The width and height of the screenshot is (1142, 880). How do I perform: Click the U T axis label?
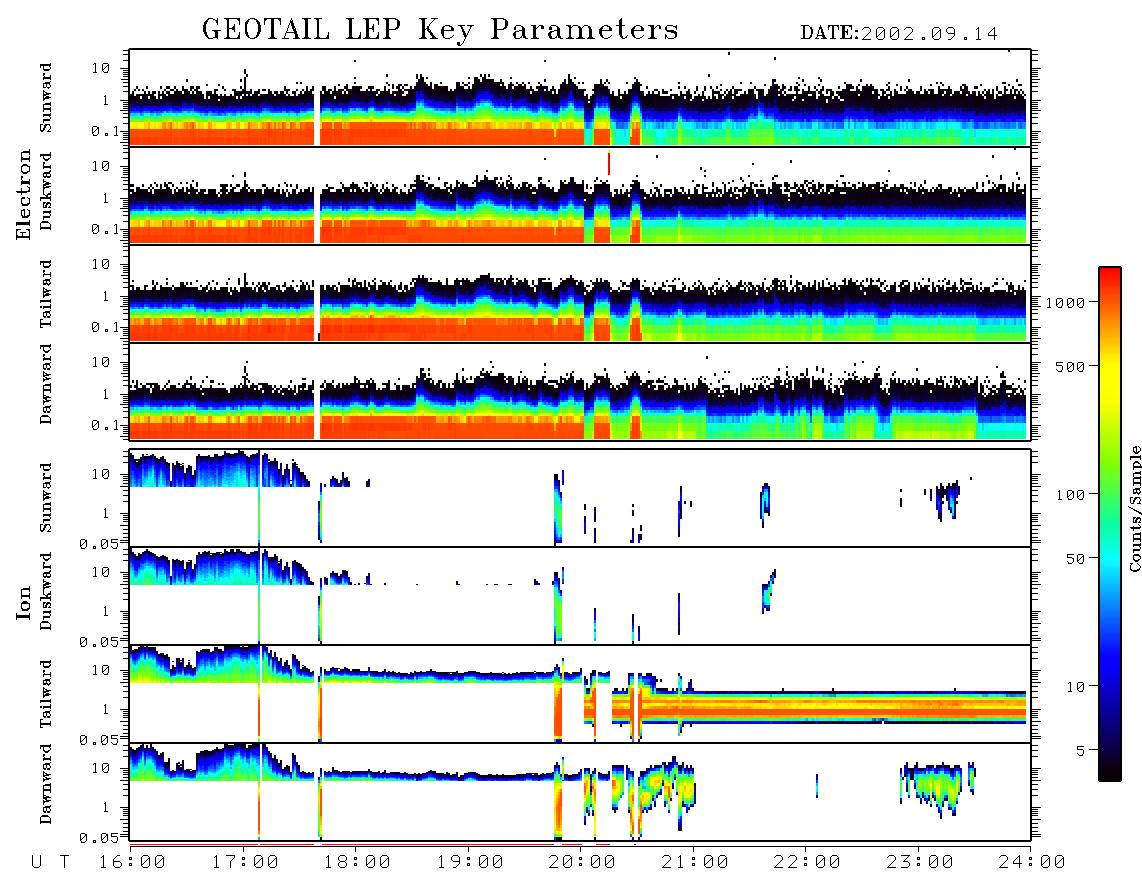click(50, 863)
